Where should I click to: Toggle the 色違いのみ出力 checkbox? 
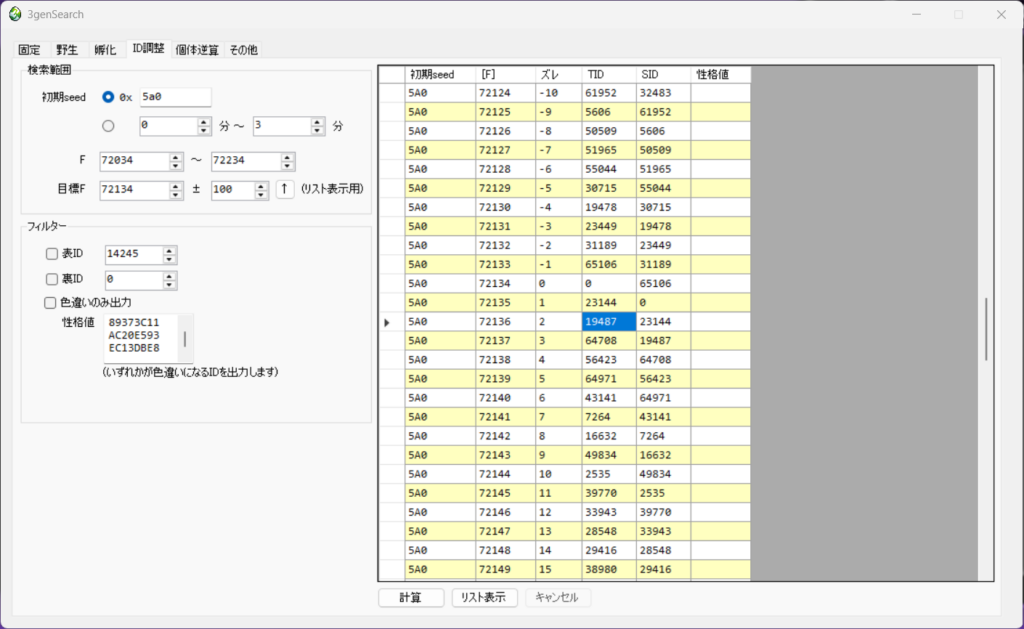[x=49, y=302]
